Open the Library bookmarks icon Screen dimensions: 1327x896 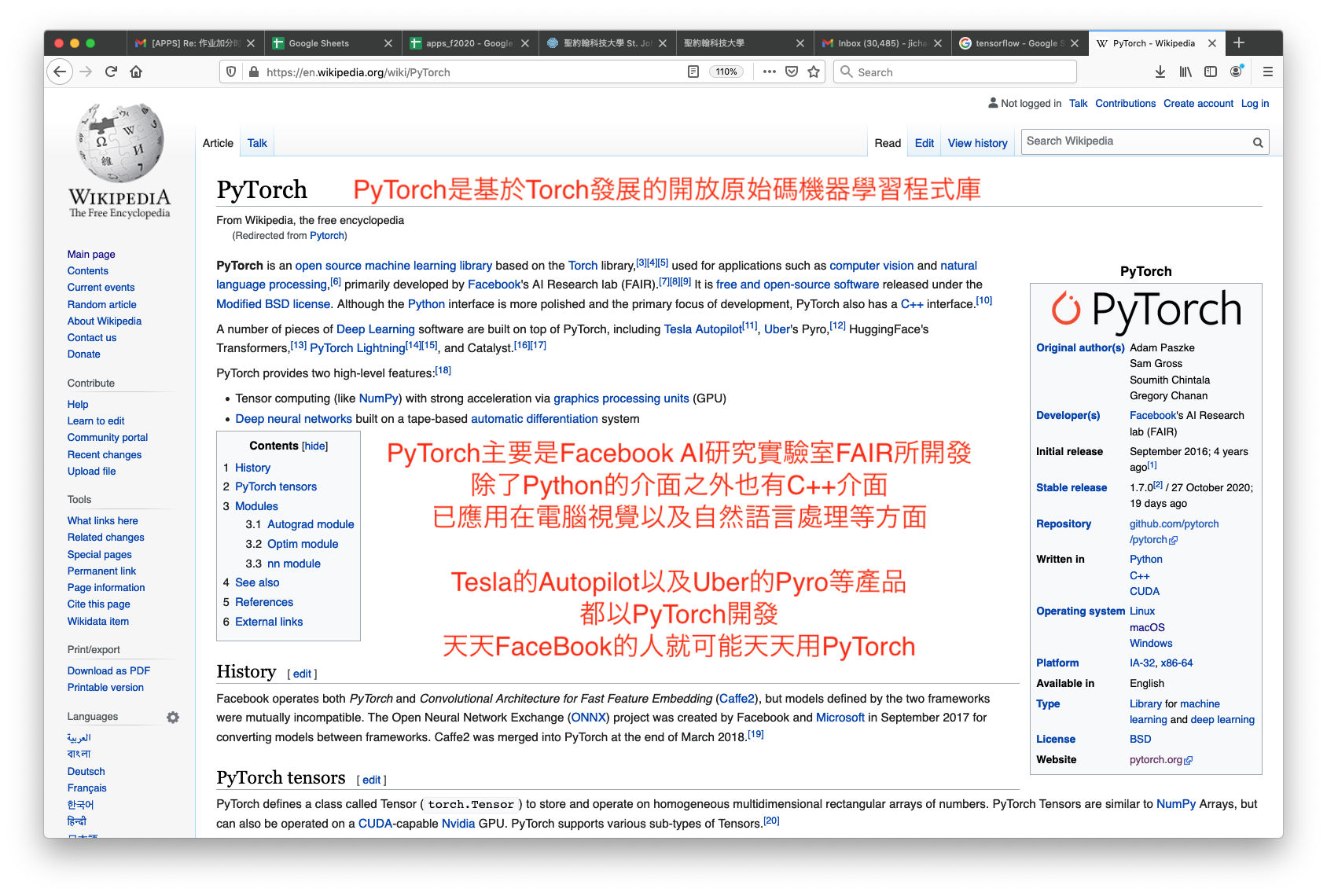[1185, 72]
